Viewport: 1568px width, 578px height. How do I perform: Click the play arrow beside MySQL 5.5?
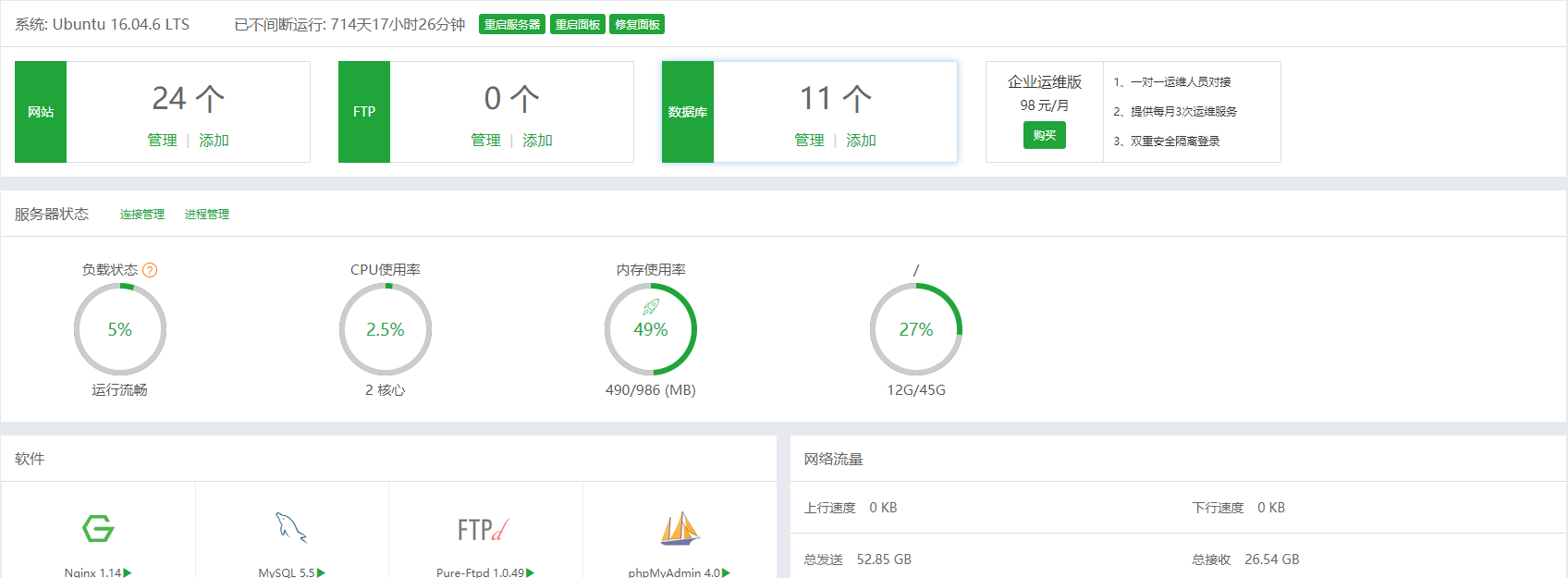(321, 572)
